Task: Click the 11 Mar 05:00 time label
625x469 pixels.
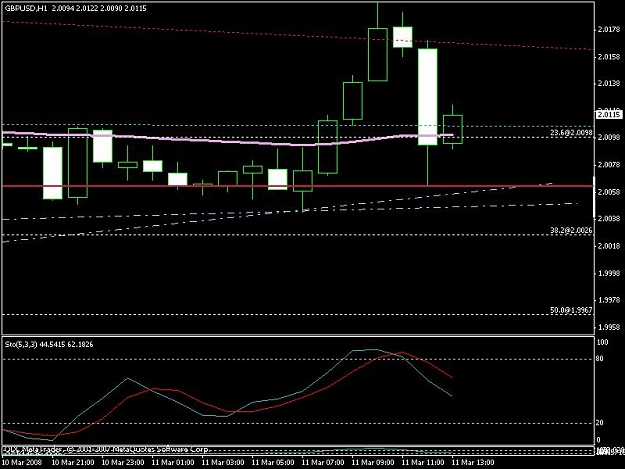Action: pos(273,462)
